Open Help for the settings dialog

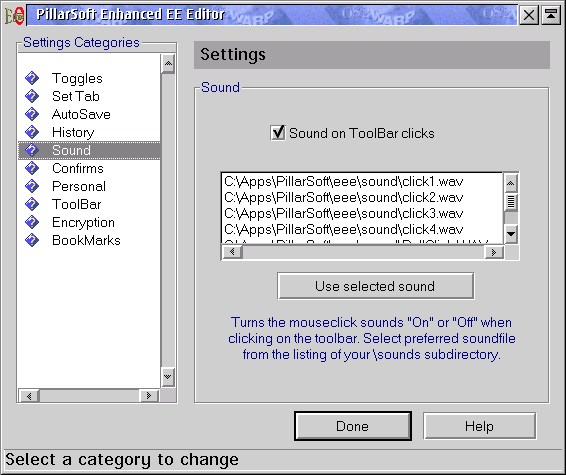point(479,426)
